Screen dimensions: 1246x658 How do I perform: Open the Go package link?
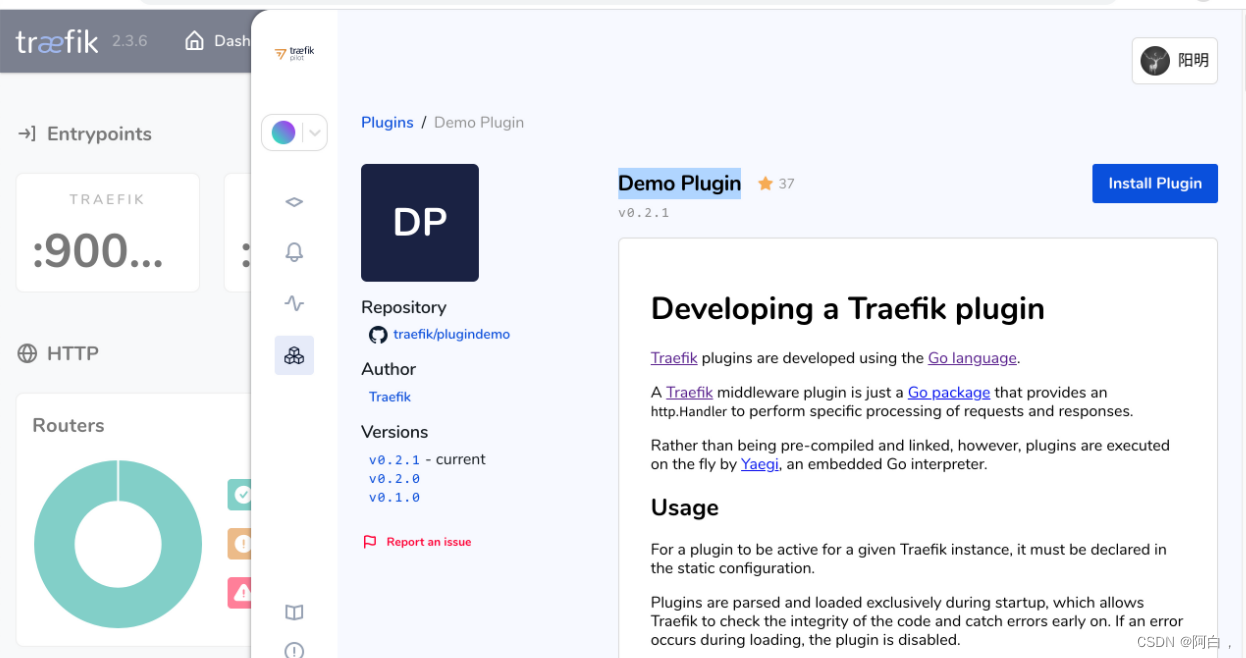click(x=949, y=392)
